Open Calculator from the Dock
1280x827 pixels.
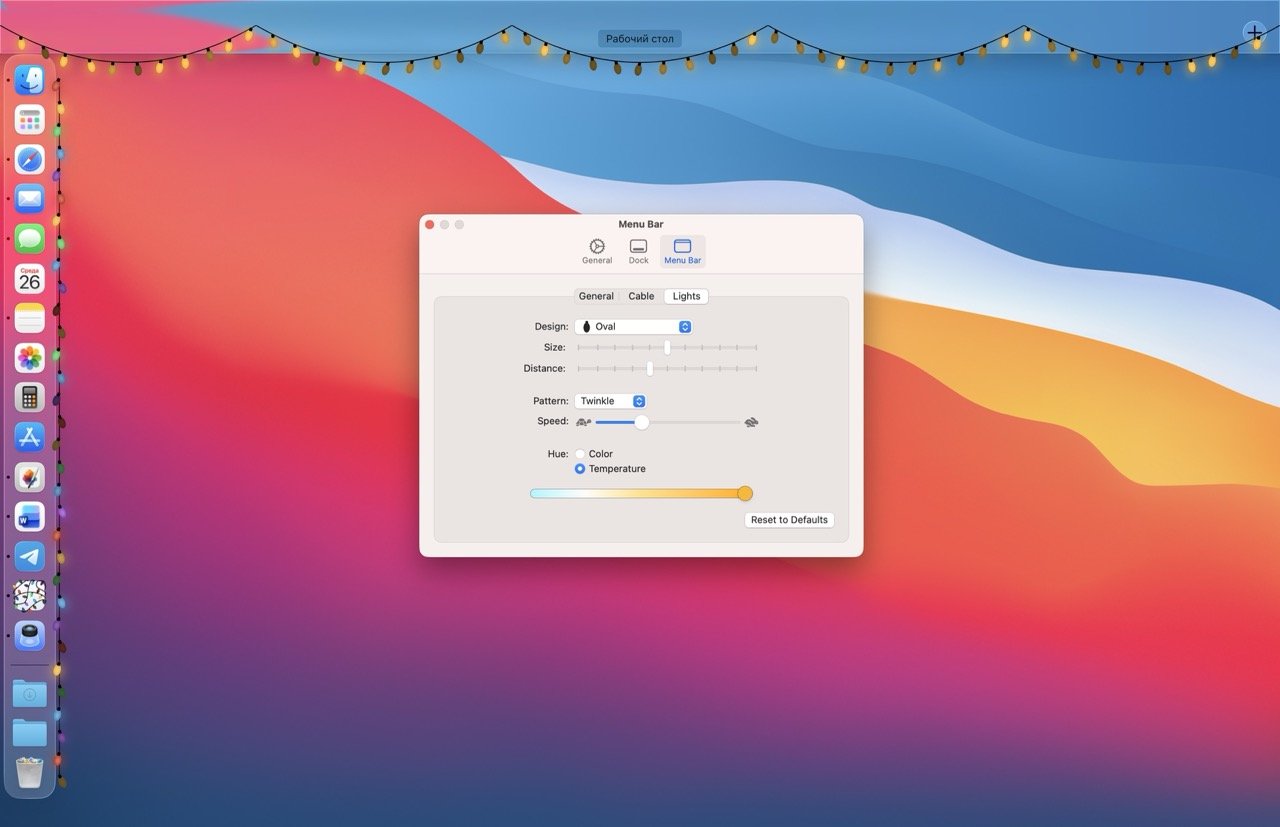click(29, 397)
